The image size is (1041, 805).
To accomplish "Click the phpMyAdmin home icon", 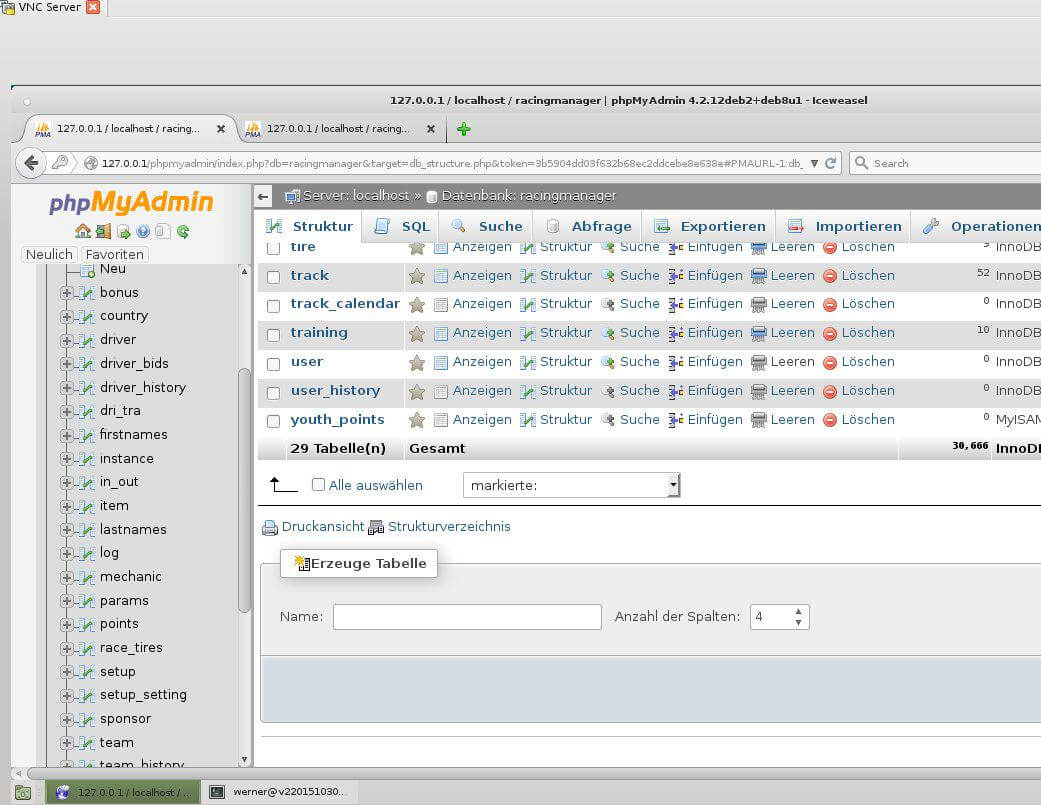I will pos(83,231).
